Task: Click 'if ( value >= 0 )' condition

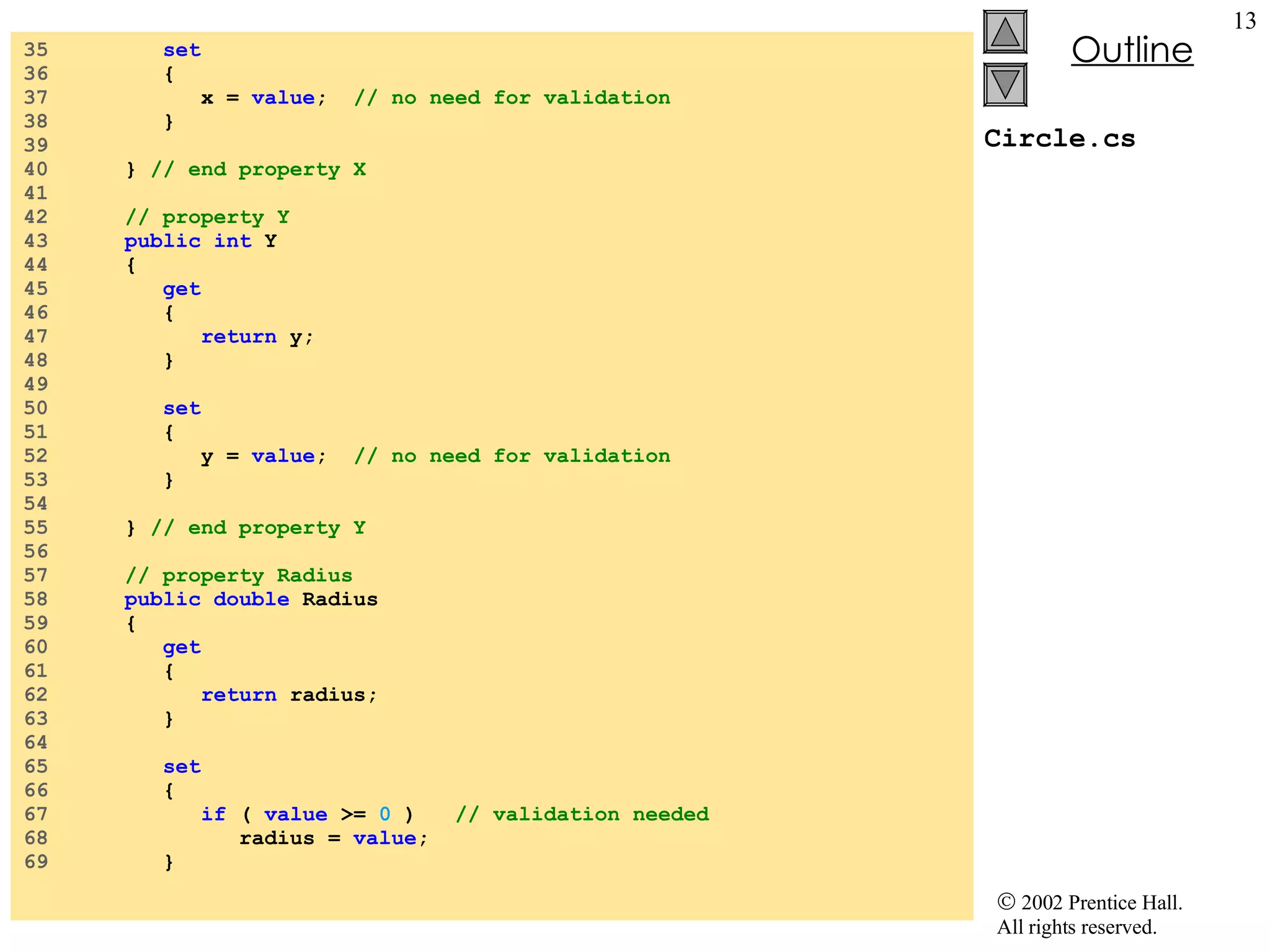Action: click(307, 814)
